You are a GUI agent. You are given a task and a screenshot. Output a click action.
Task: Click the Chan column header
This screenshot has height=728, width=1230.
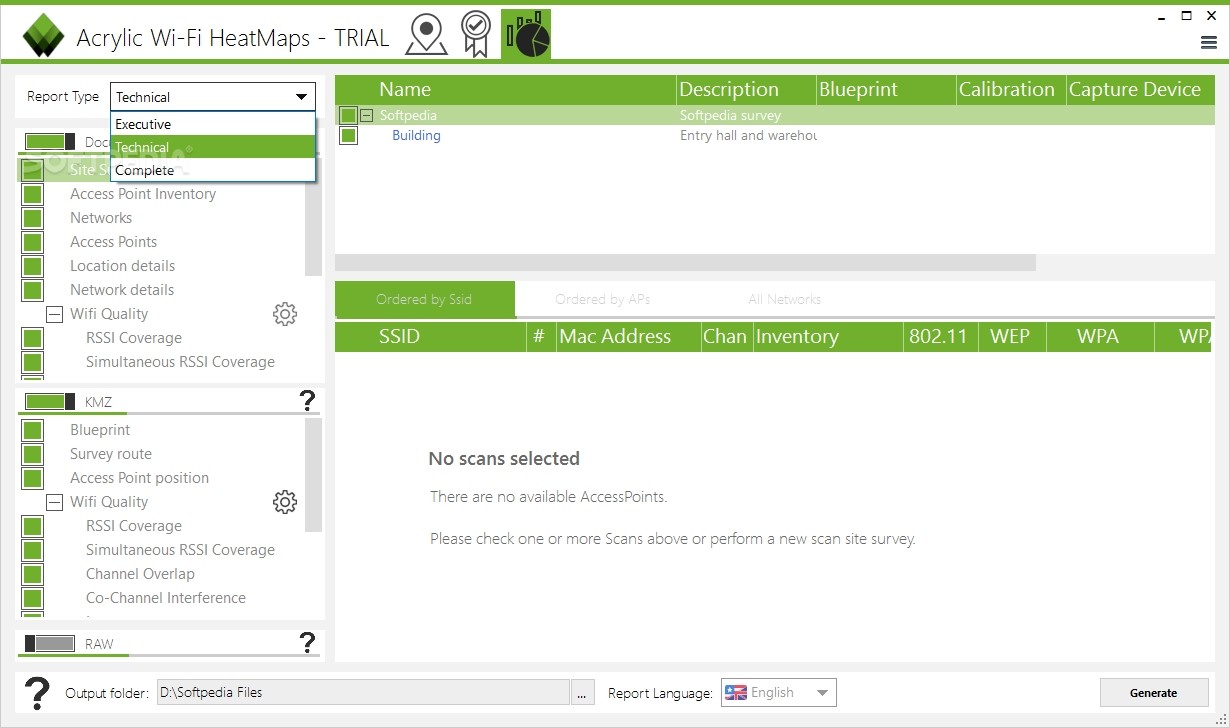[726, 337]
